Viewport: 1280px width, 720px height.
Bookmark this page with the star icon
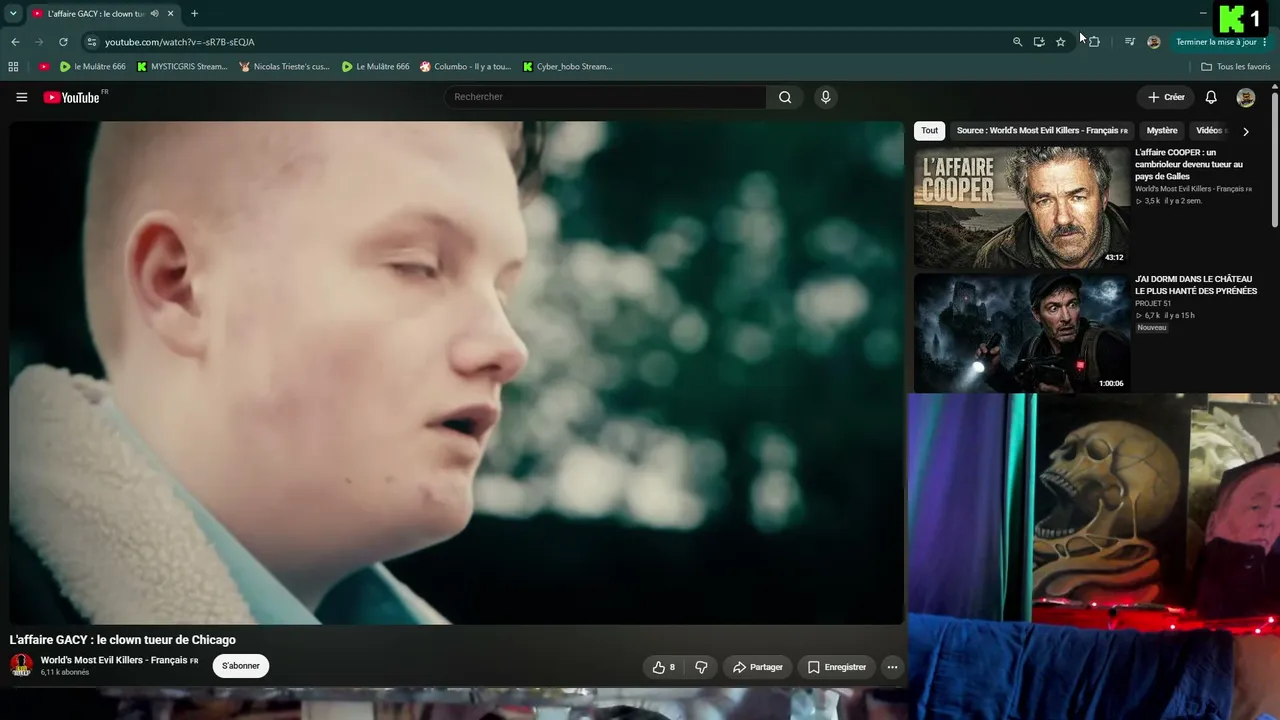pyautogui.click(x=1061, y=42)
